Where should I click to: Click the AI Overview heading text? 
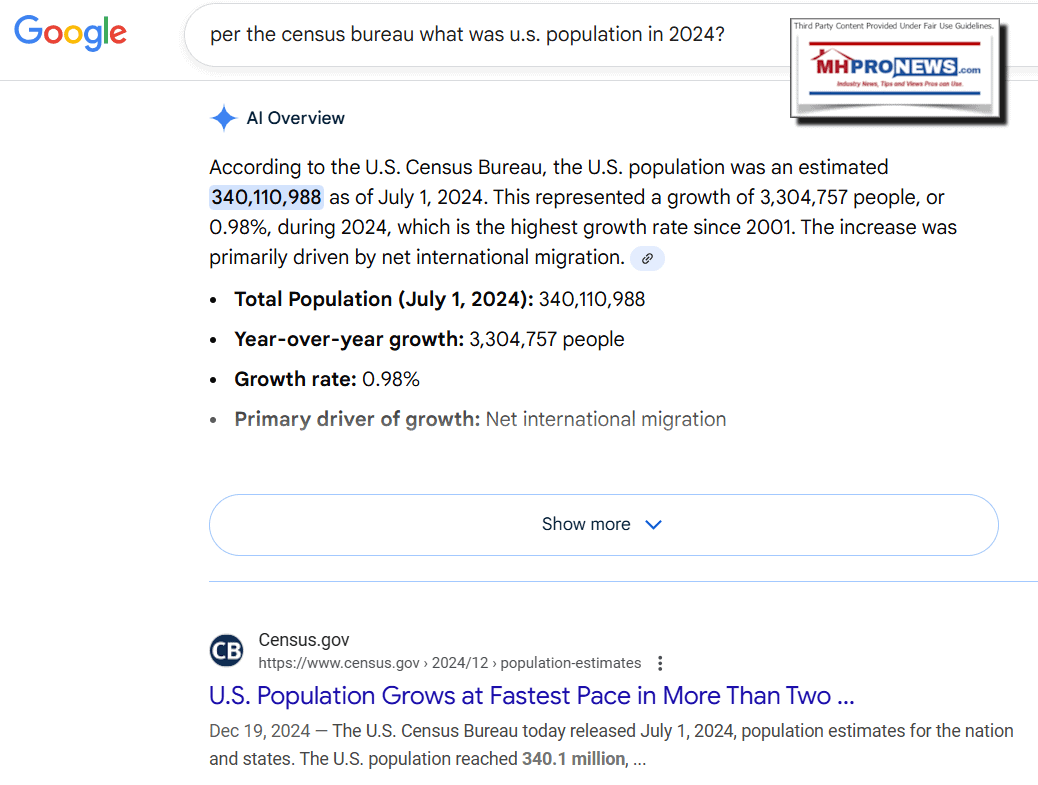tap(295, 118)
